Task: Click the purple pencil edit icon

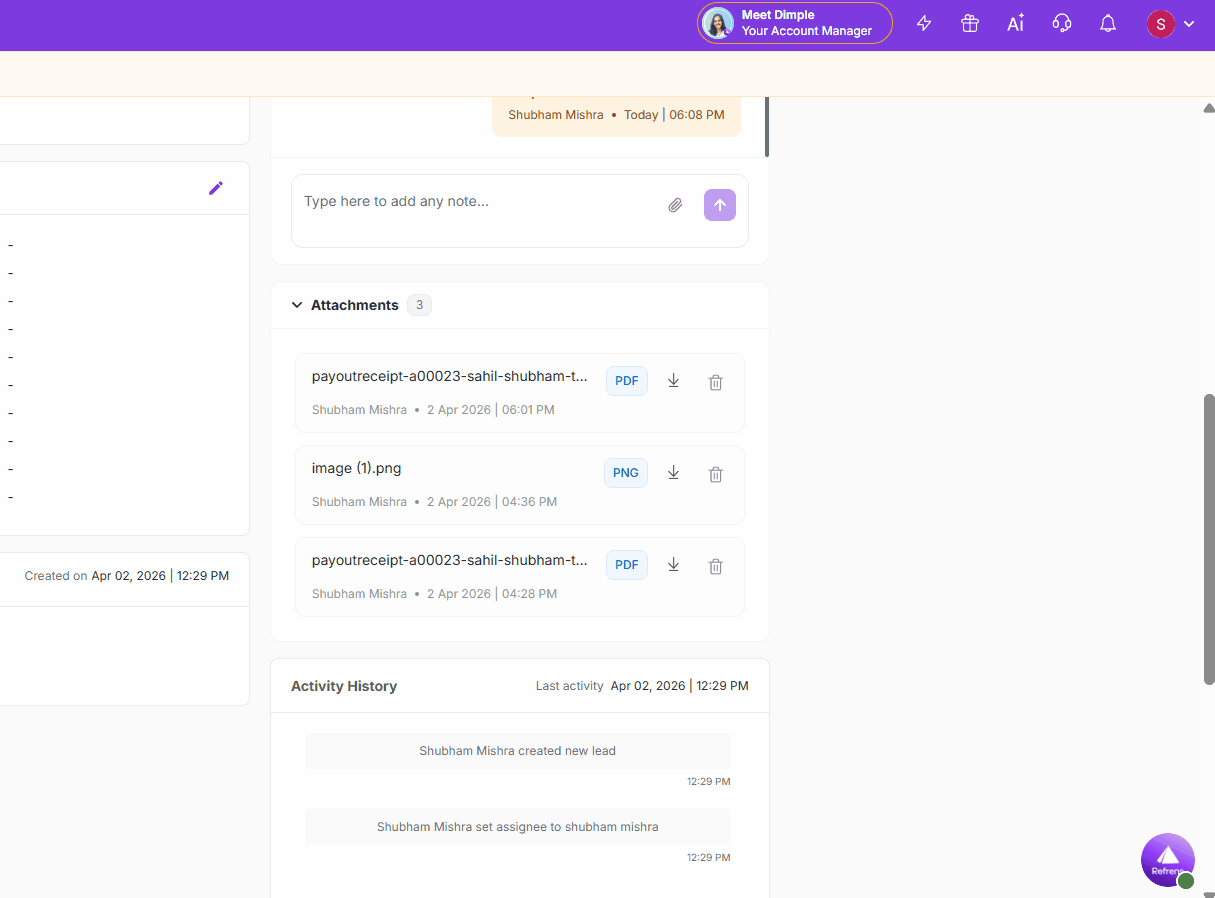Action: coord(216,188)
